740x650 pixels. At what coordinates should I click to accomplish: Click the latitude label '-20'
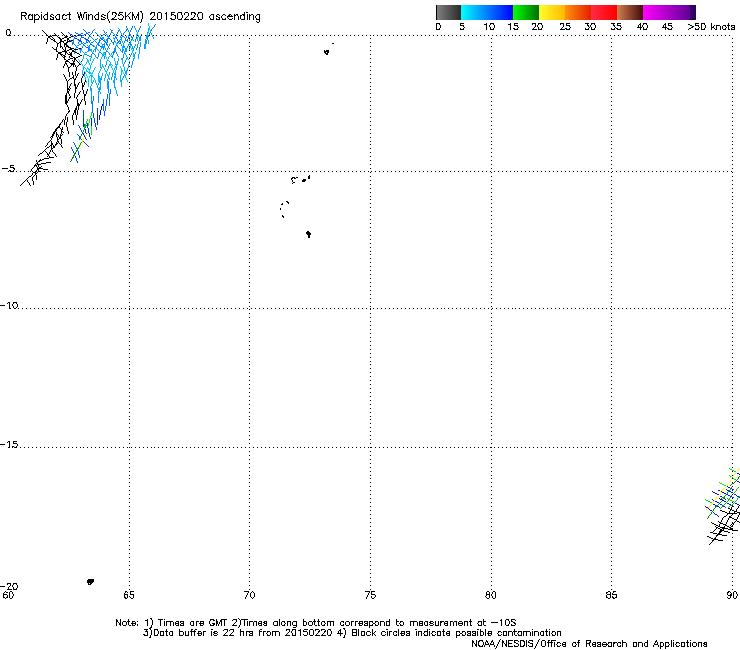pyautogui.click(x=9, y=586)
